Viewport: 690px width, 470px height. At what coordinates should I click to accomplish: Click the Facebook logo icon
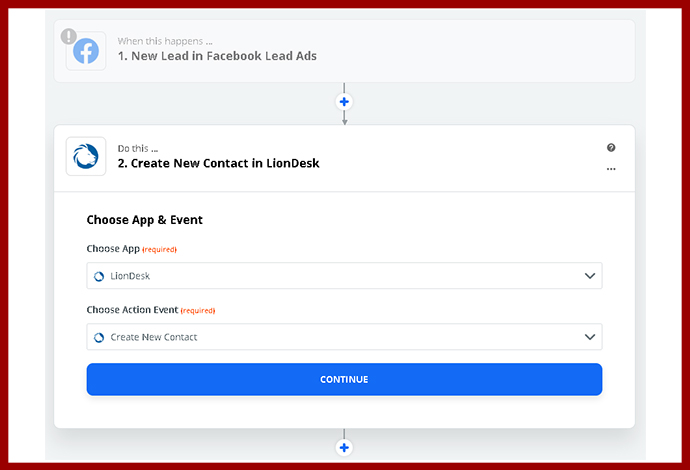tap(86, 51)
